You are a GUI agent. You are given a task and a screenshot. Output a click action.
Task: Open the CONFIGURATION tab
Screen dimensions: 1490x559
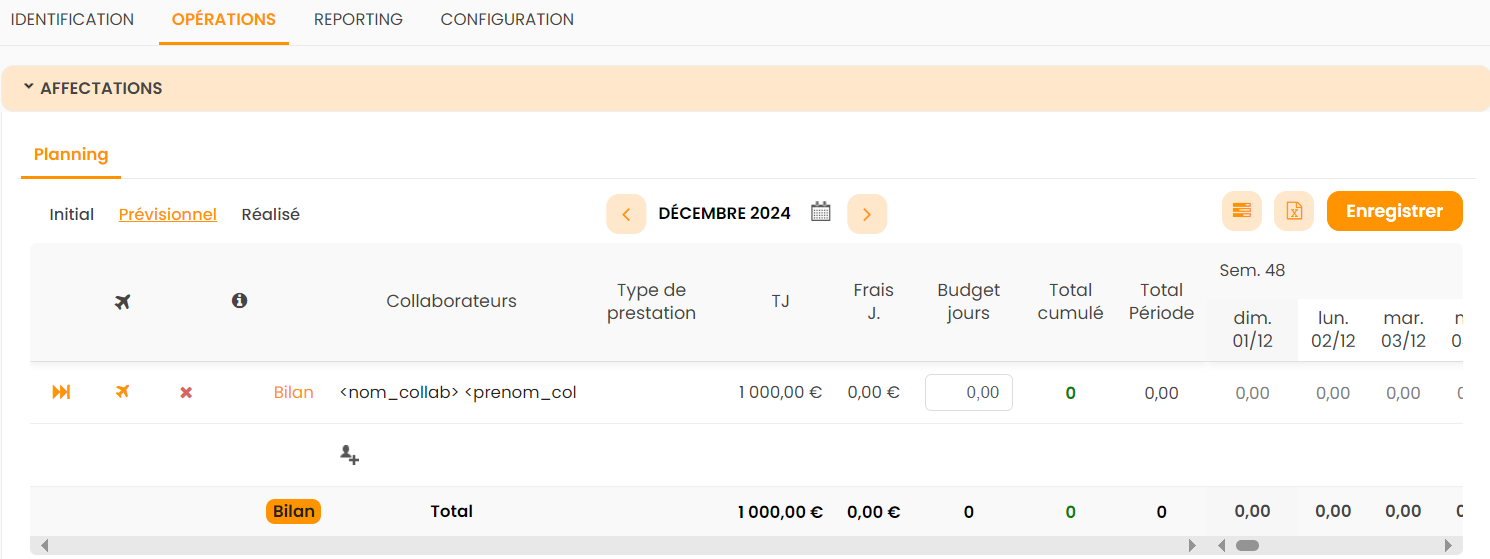pos(507,20)
